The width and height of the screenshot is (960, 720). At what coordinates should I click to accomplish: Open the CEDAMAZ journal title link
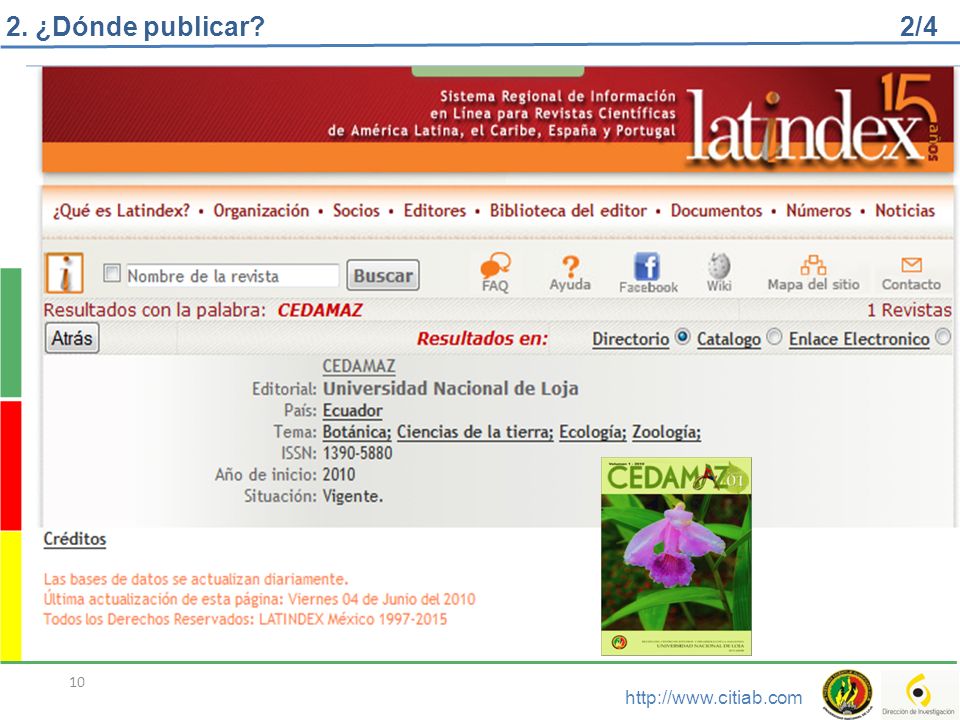click(359, 366)
